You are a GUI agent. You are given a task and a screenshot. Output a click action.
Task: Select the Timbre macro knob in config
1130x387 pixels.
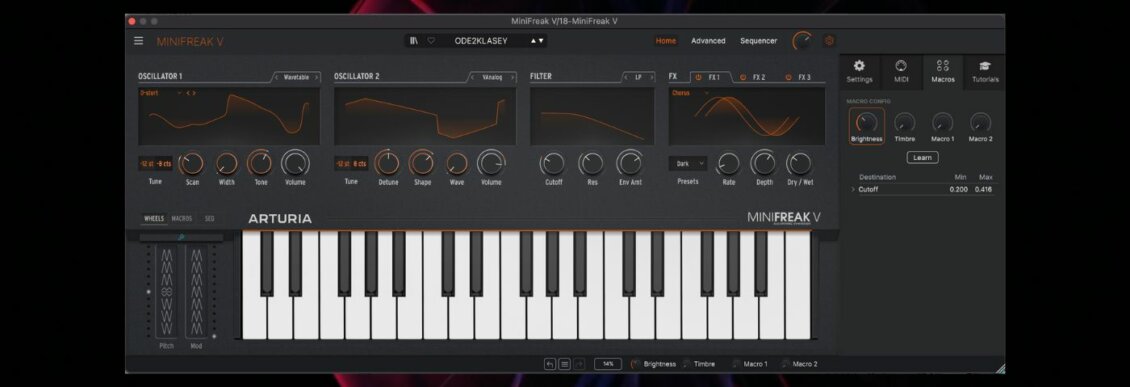pyautogui.click(x=904, y=122)
